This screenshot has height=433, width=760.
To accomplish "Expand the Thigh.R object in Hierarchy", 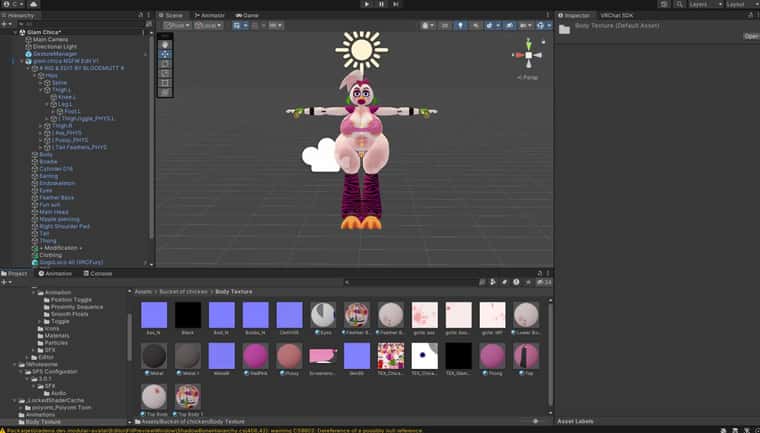I will tap(41, 126).
